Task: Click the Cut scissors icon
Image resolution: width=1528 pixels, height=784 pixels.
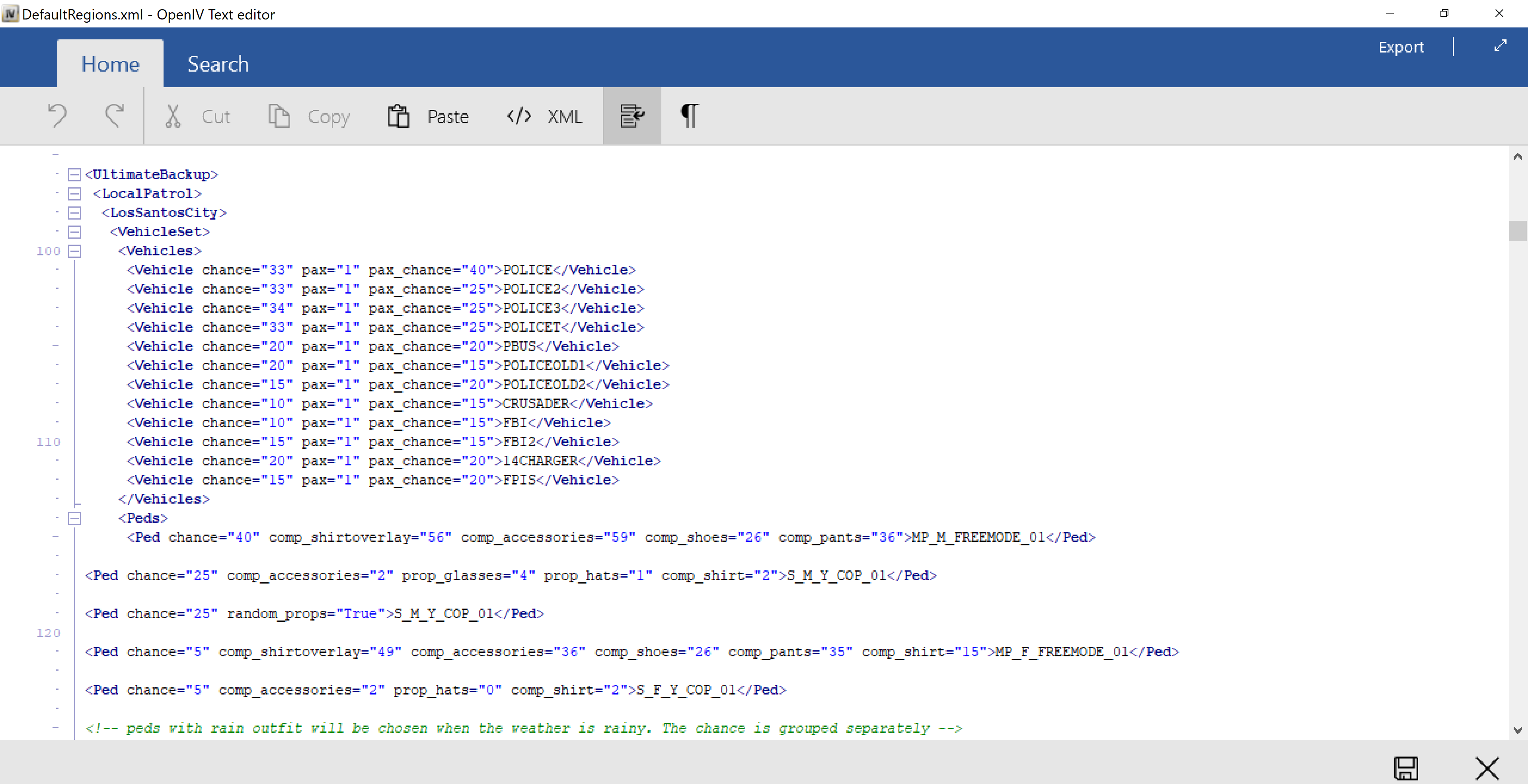Action: pyautogui.click(x=173, y=116)
